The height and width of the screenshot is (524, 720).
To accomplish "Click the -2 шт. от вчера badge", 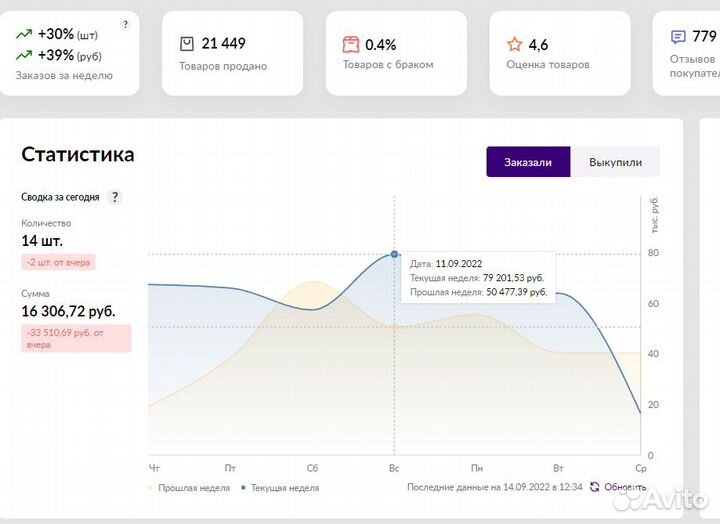I will [x=58, y=263].
